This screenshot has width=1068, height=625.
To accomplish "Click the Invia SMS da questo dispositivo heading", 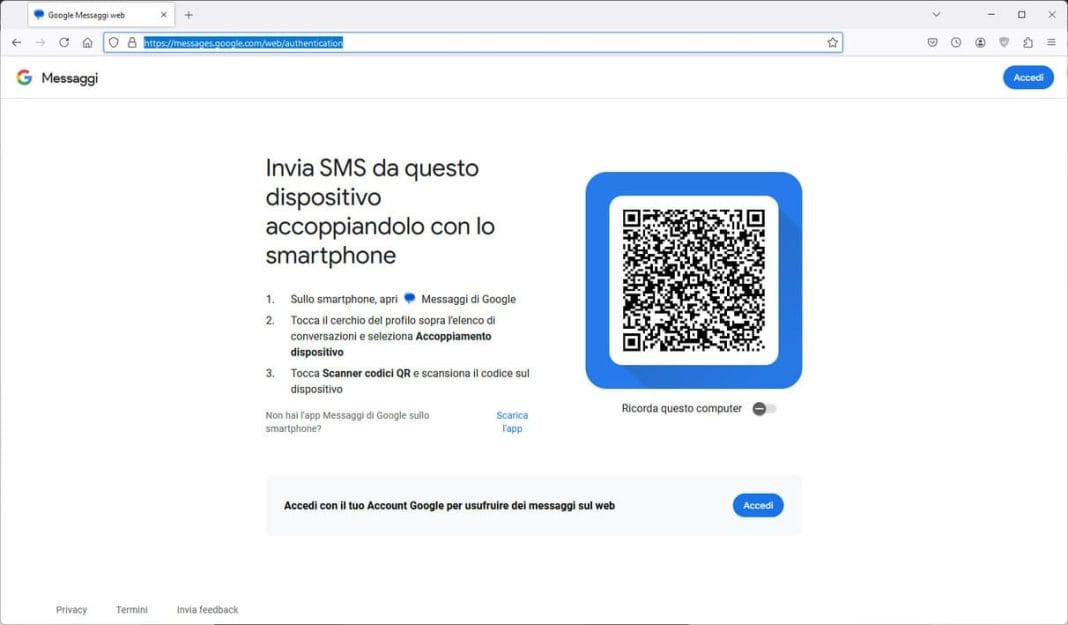I will (x=380, y=211).
